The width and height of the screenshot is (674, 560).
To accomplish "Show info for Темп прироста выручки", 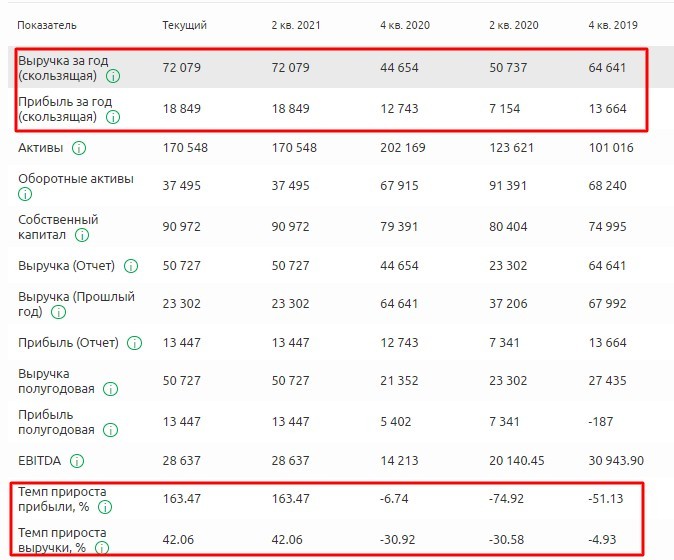I will pyautogui.click(x=102, y=547).
